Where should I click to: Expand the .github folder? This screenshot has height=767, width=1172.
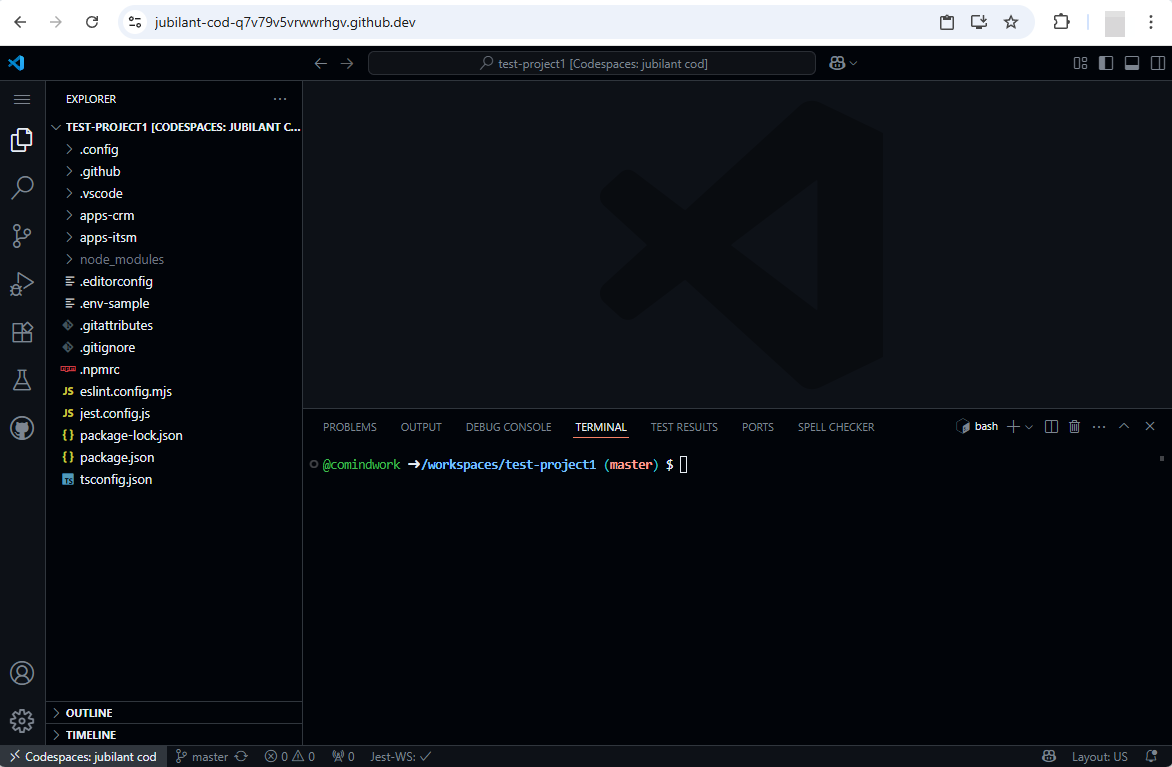click(x=174, y=171)
